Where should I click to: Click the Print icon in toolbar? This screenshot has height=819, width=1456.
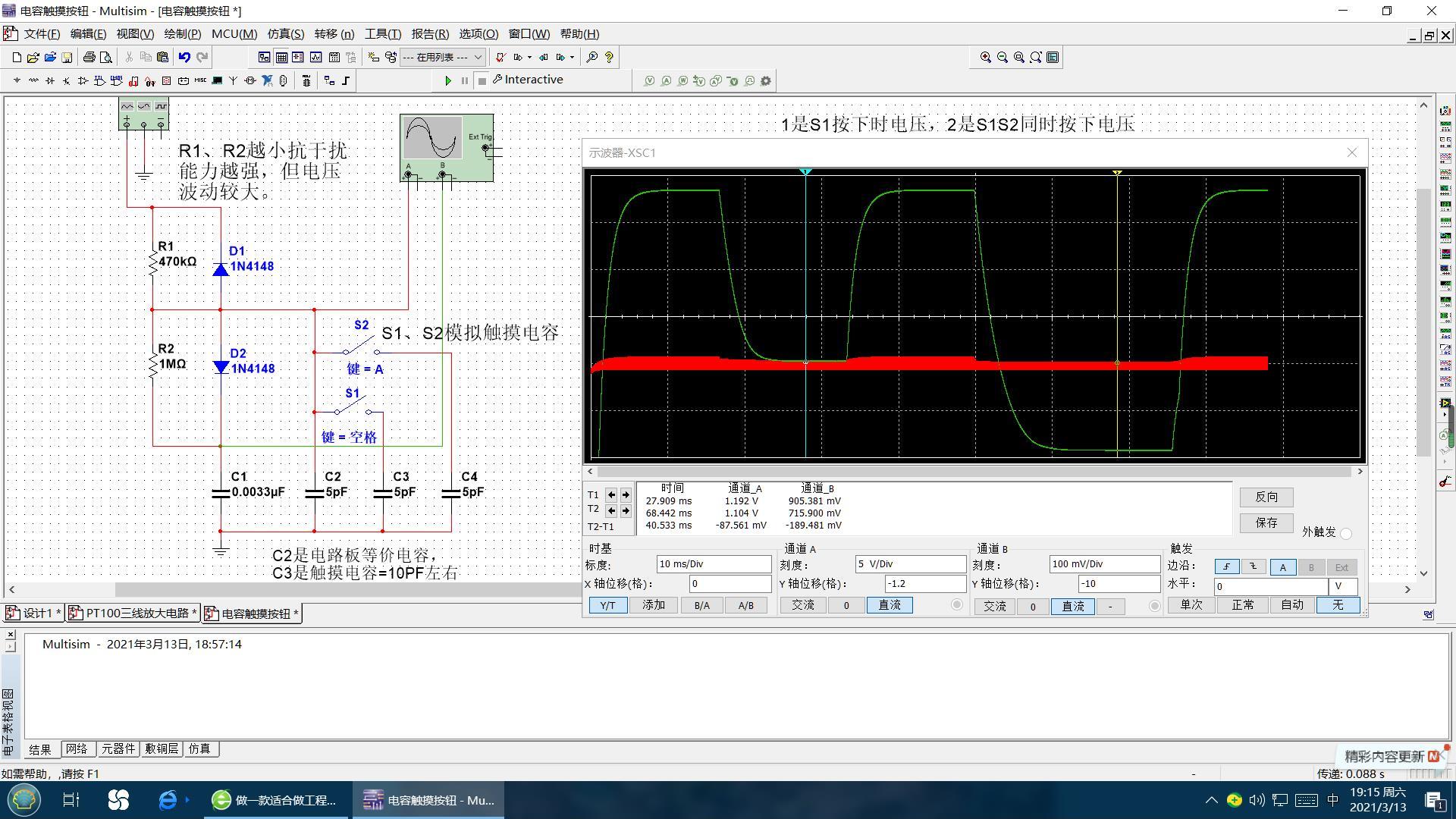(x=89, y=57)
